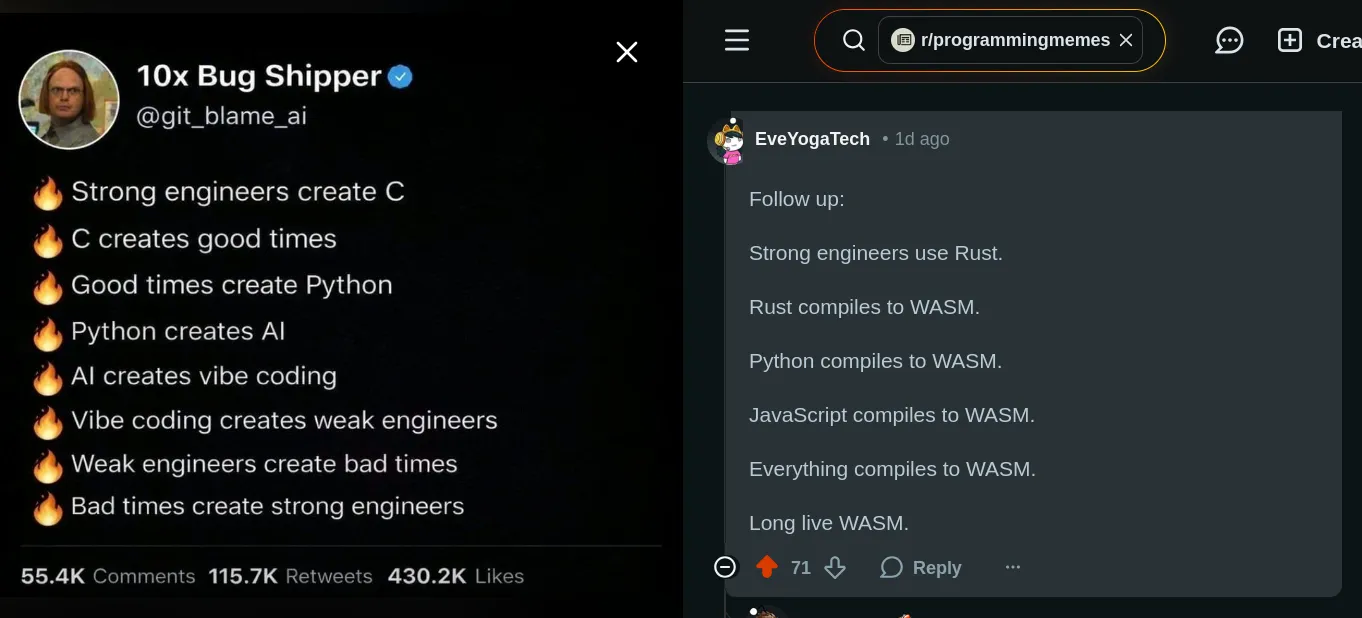Image resolution: width=1362 pixels, height=618 pixels.
Task: Remove the r/programmingmemes search filter
Action: point(1126,40)
